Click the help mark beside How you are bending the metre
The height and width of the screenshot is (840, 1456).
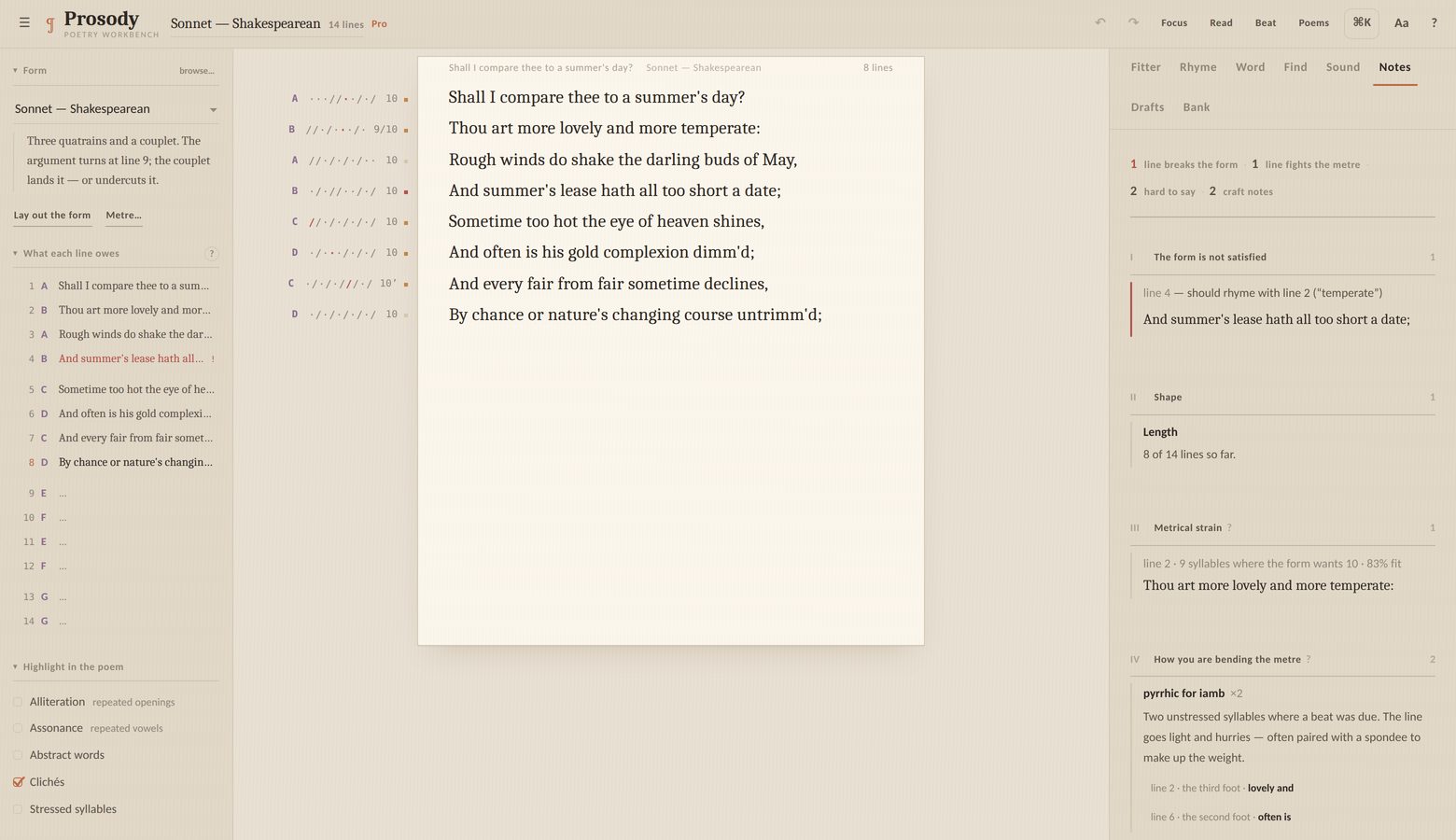pos(1309,659)
